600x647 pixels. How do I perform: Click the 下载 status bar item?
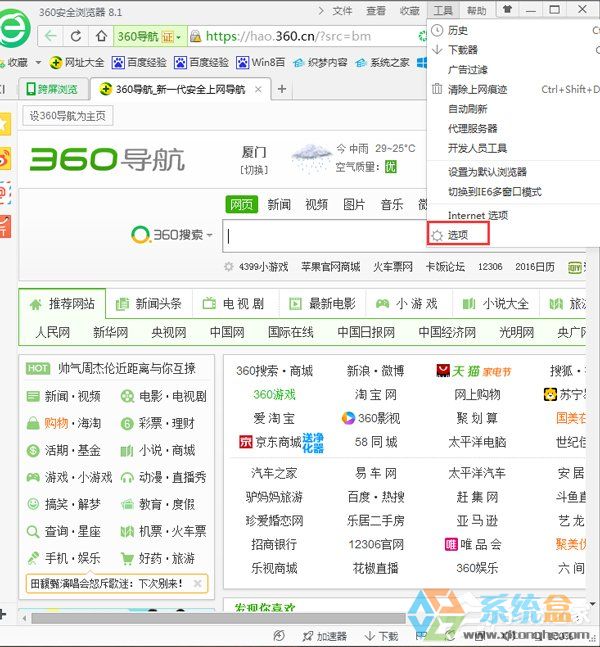point(381,636)
